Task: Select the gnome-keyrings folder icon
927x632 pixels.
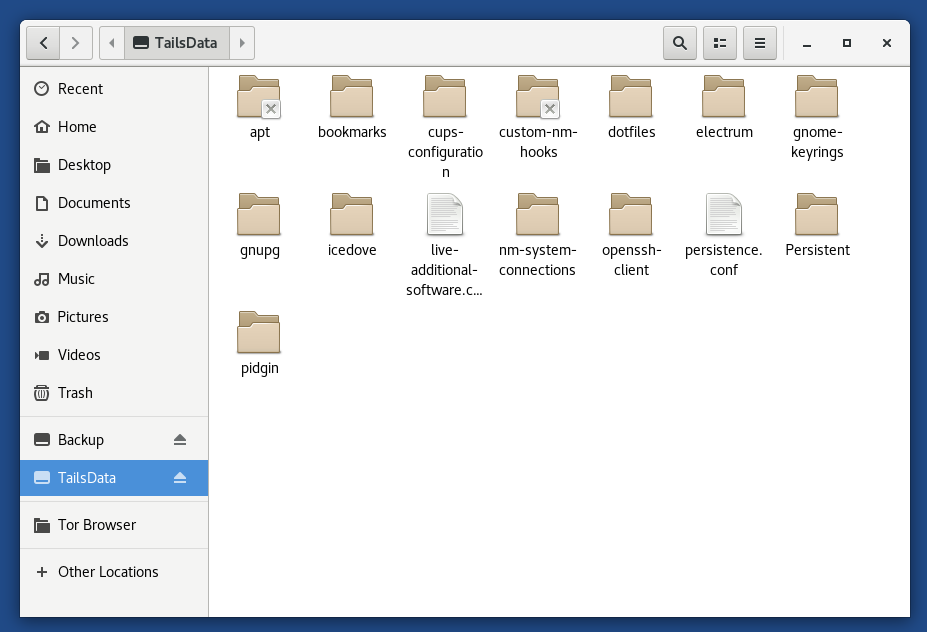Action: 816,96
